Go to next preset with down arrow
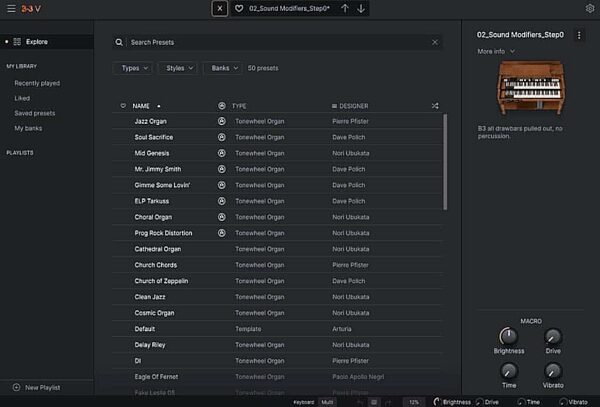Image resolution: width=600 pixels, height=407 pixels. (361, 8)
